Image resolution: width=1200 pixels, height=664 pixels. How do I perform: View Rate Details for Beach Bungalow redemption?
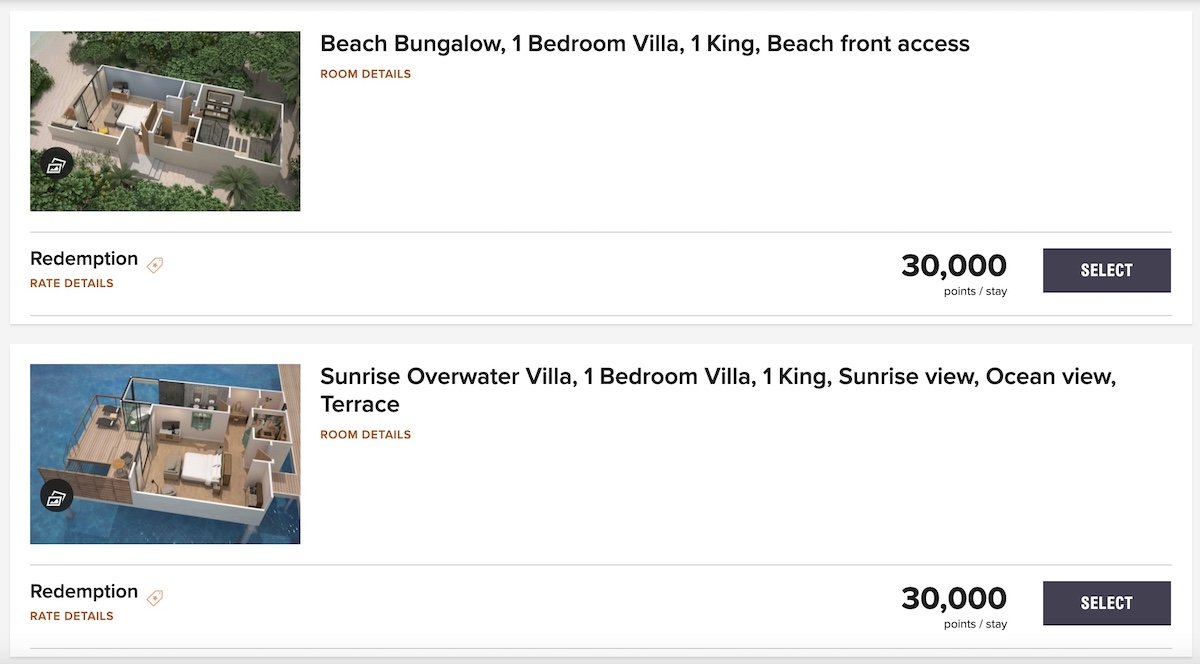pos(72,283)
